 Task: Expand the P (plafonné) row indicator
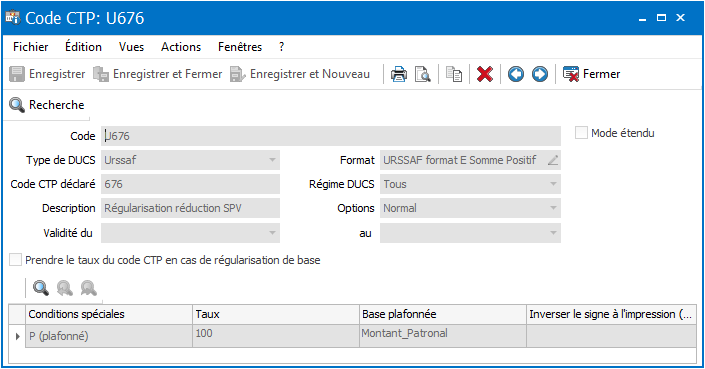point(18,336)
